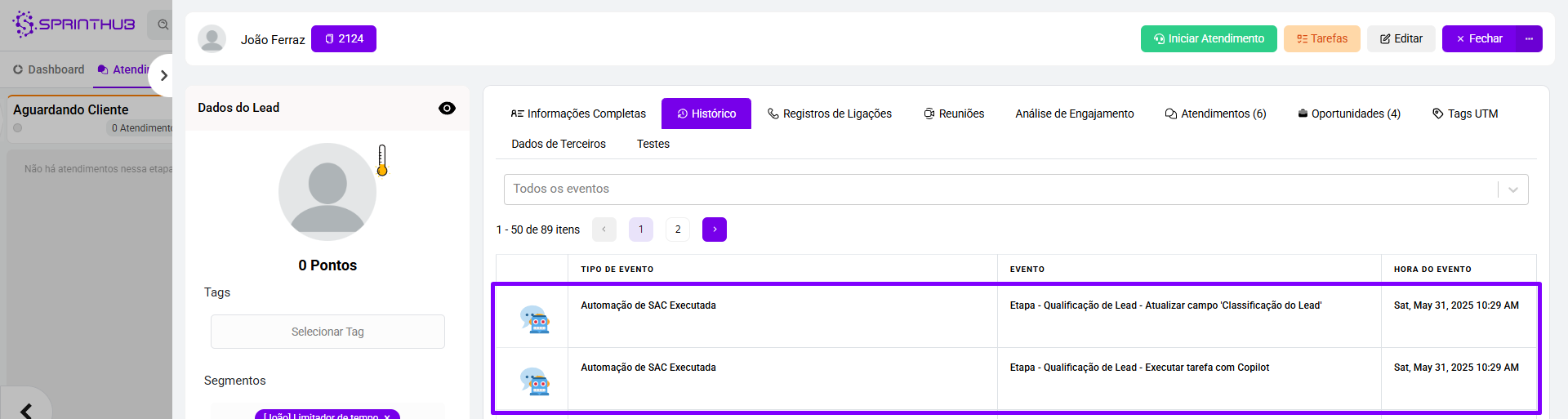Collapse panel with bottom-left back arrow
Screen dimensions: 1568x419
click(x=26, y=410)
